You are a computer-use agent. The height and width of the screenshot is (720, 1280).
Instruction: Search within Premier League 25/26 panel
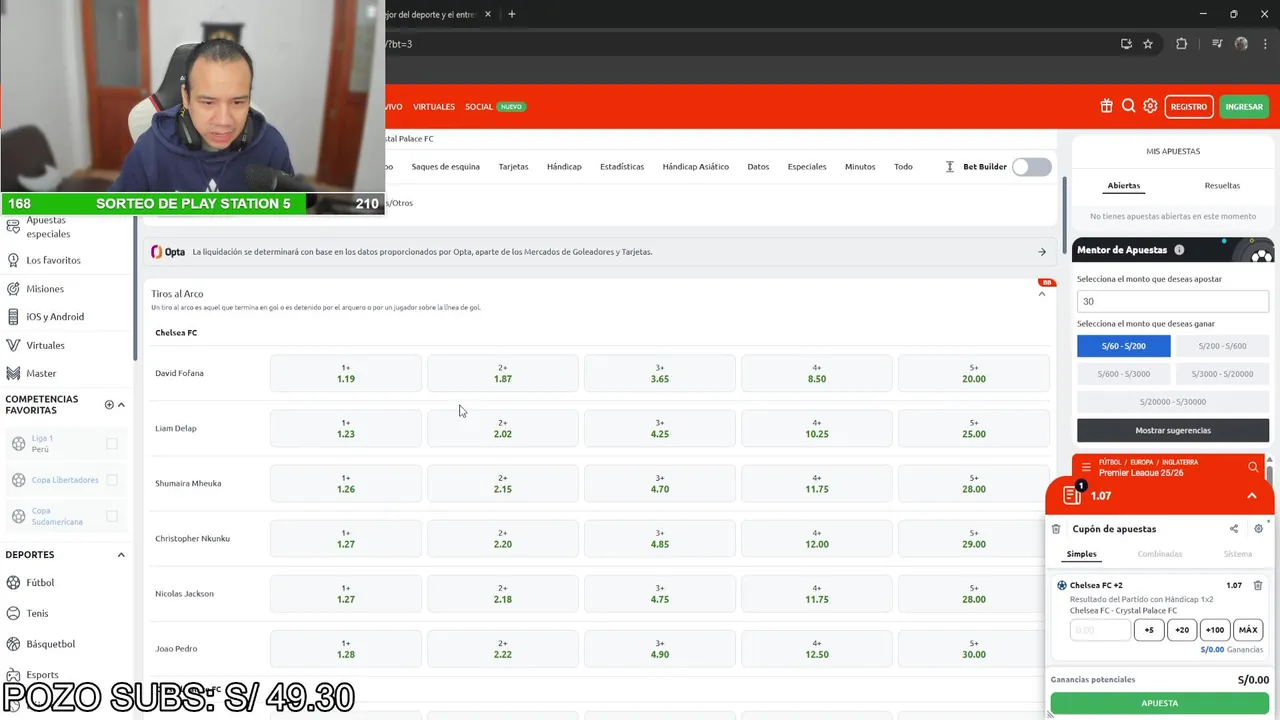[1253, 467]
